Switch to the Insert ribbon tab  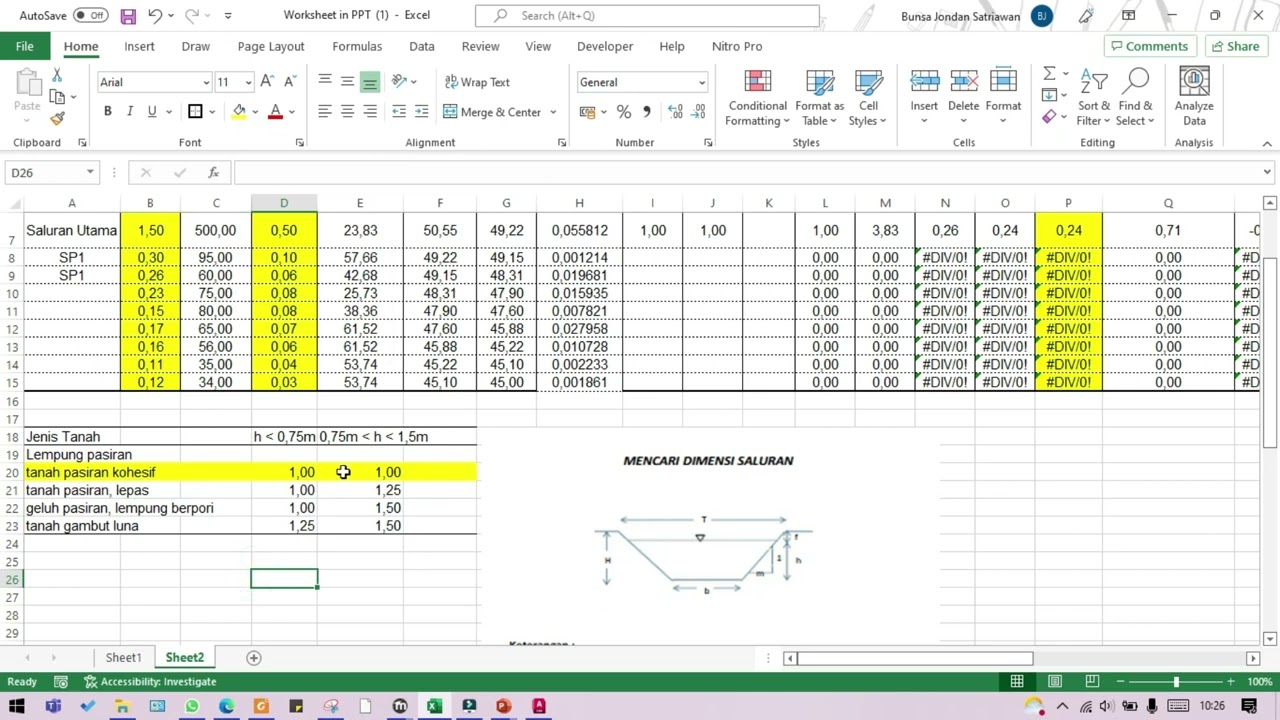click(x=139, y=46)
